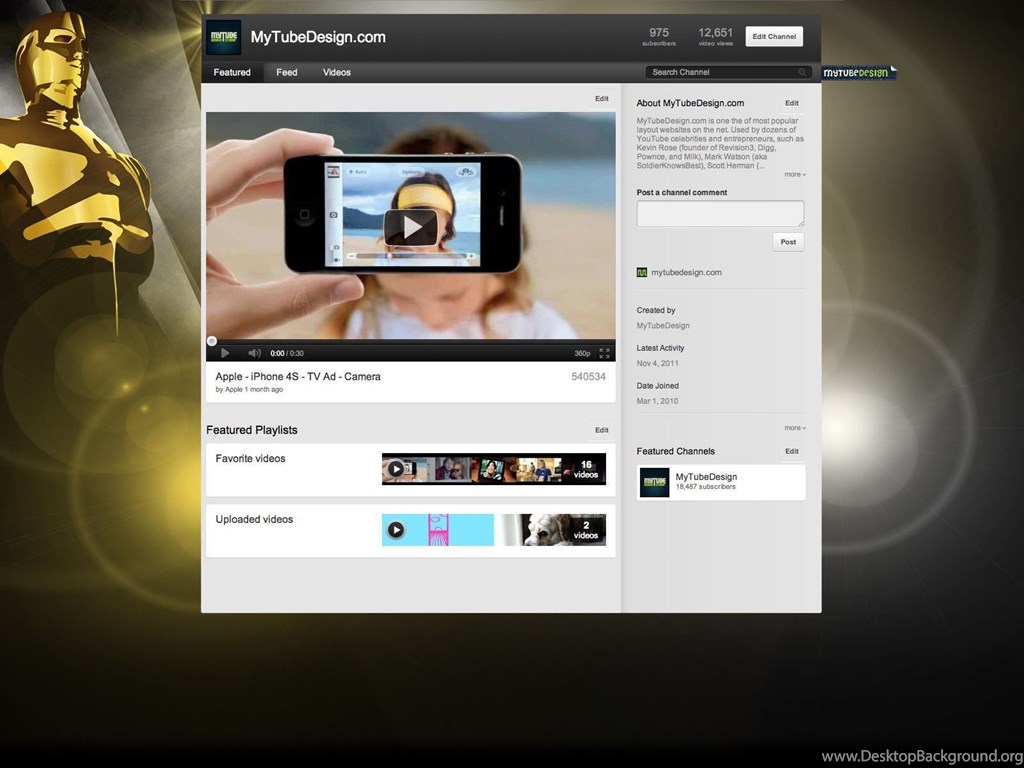Mute video using the speaker icon

tap(254, 353)
